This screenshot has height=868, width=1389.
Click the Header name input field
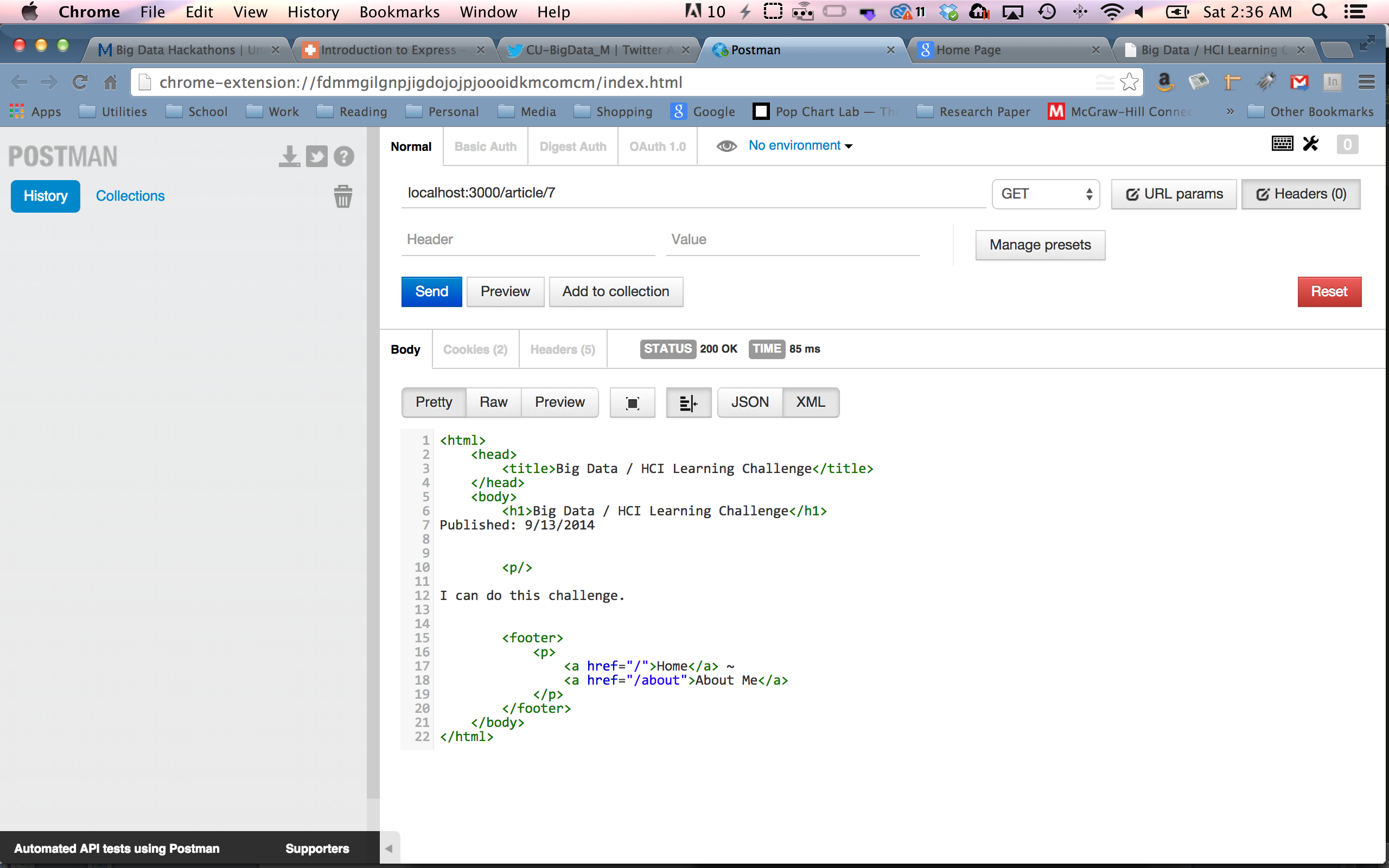528,240
